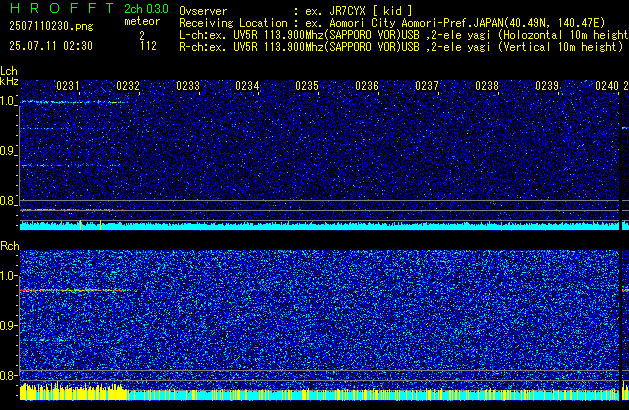Click the 0237 time marker
The image size is (629, 410).
tap(427, 86)
